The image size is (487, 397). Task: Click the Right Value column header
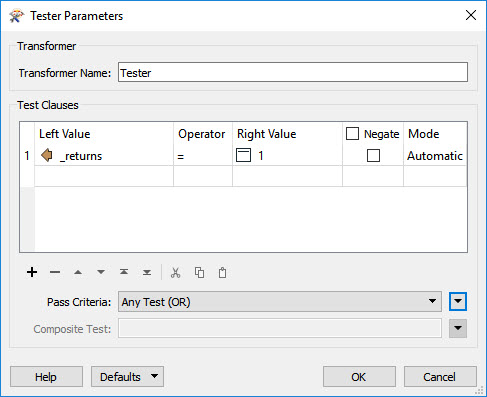(x=287, y=134)
